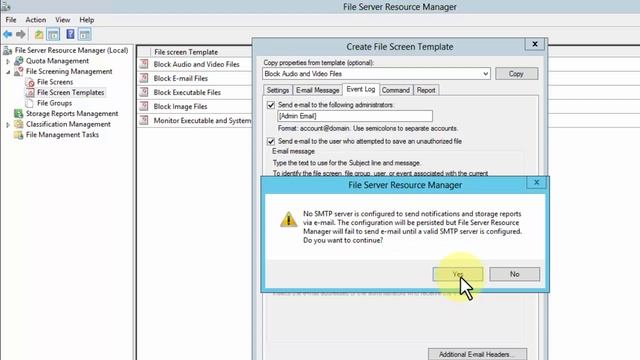This screenshot has width=640, height=360.
Task: Click the File Server Resource Manager (Local) root icon
Action: [7, 50]
